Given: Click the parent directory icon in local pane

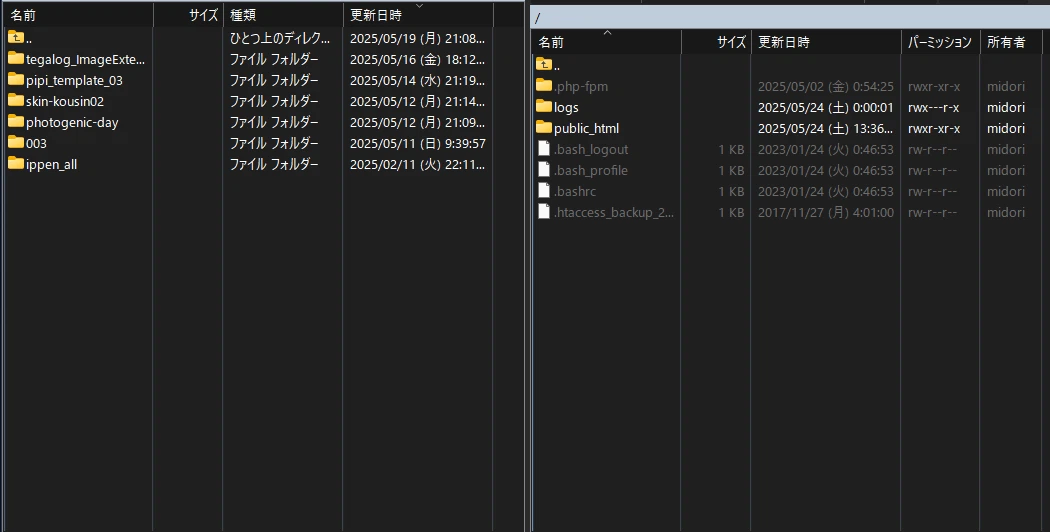Looking at the screenshot, I should (x=16, y=38).
